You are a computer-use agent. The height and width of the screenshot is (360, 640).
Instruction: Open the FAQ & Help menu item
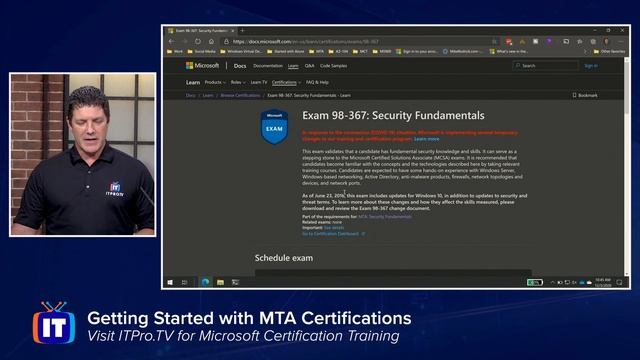tap(317, 82)
